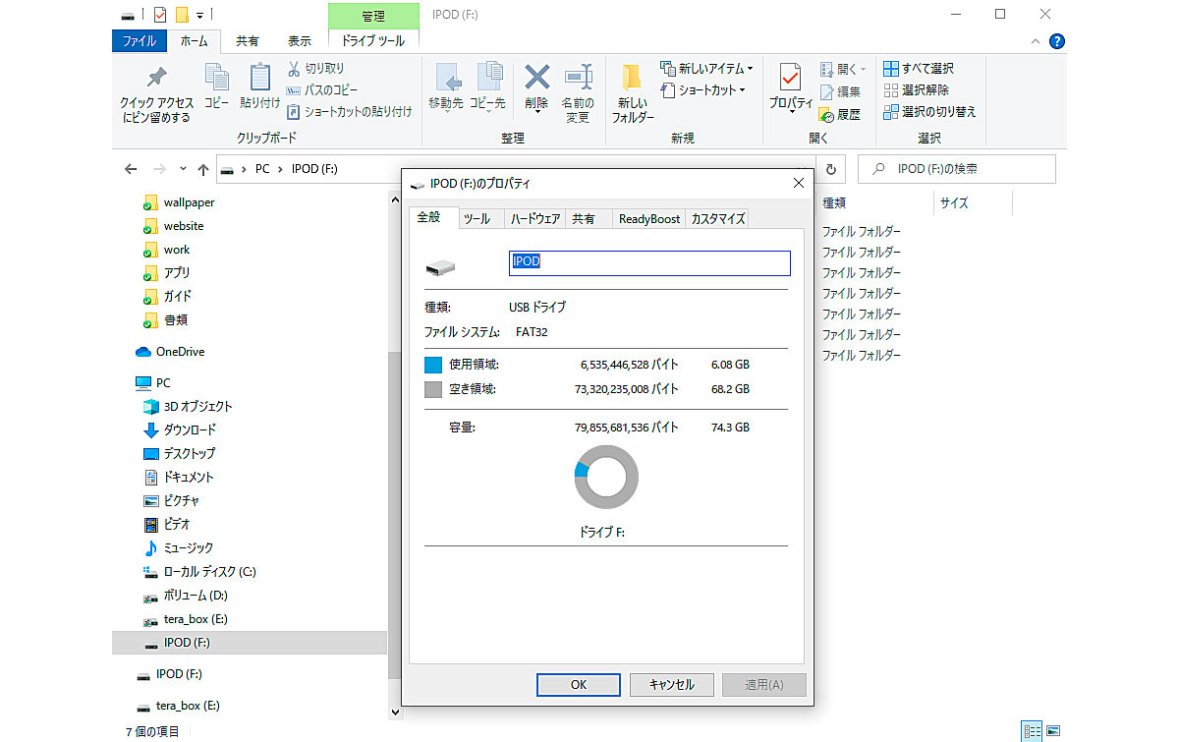Click the キャンセル button

point(671,685)
